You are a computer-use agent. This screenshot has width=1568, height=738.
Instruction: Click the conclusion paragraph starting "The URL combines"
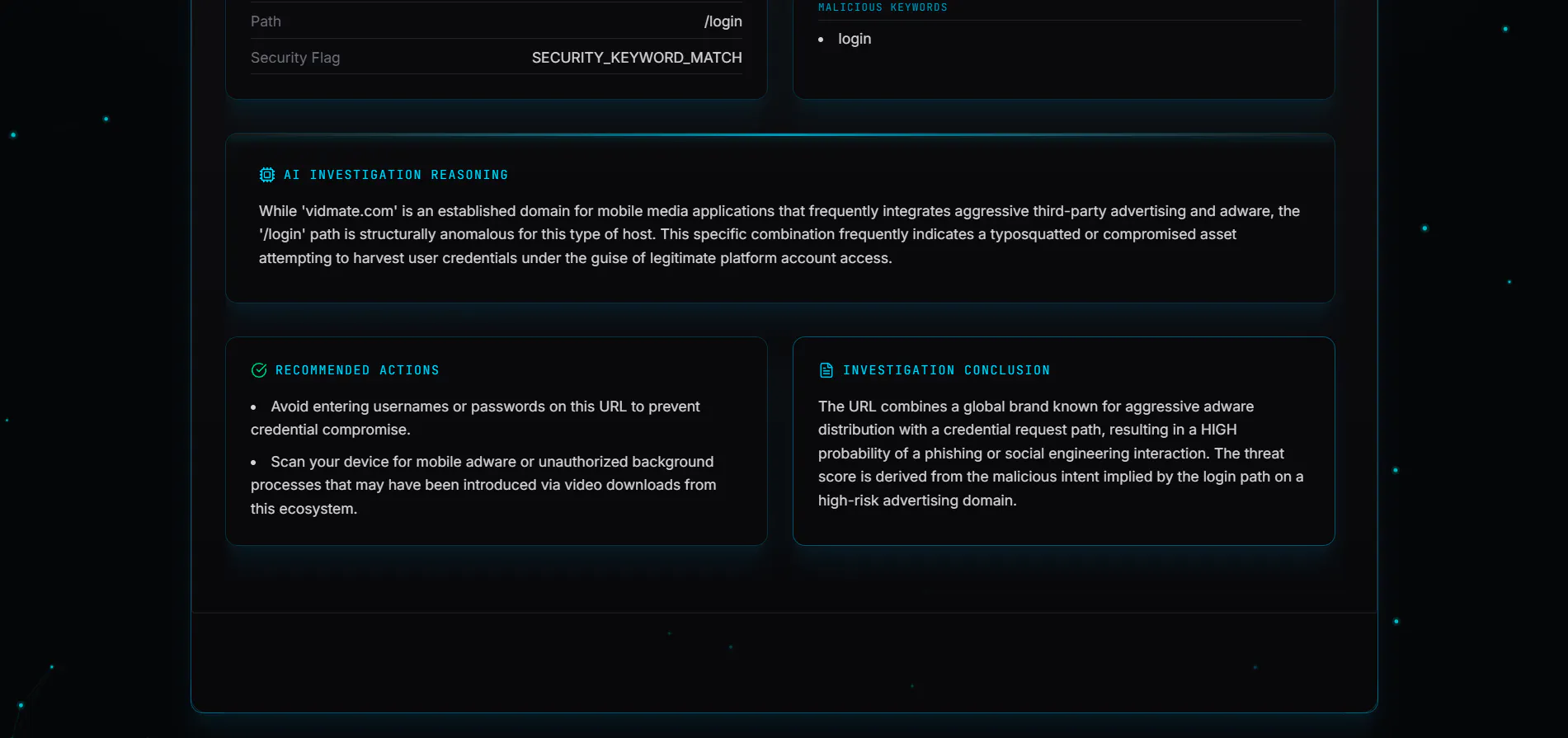point(1061,454)
